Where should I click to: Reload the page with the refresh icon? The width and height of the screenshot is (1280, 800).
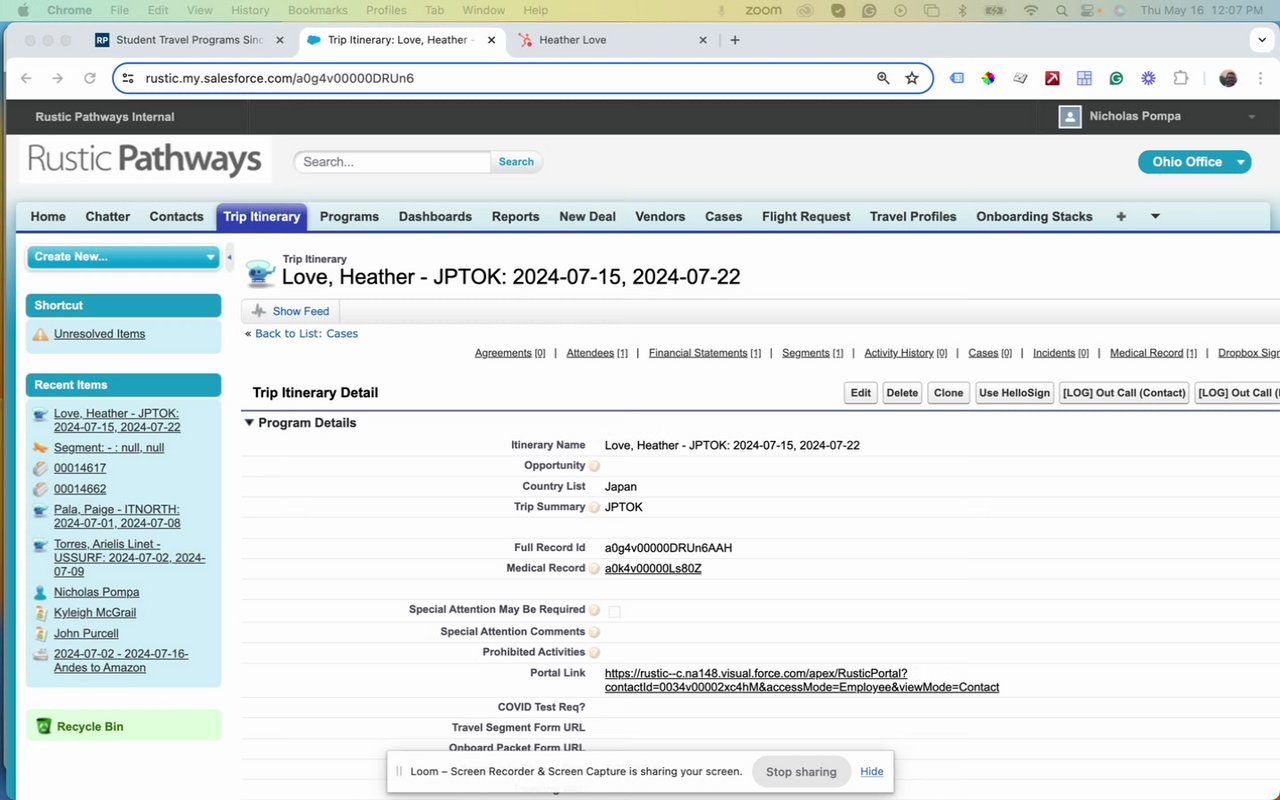[90, 78]
